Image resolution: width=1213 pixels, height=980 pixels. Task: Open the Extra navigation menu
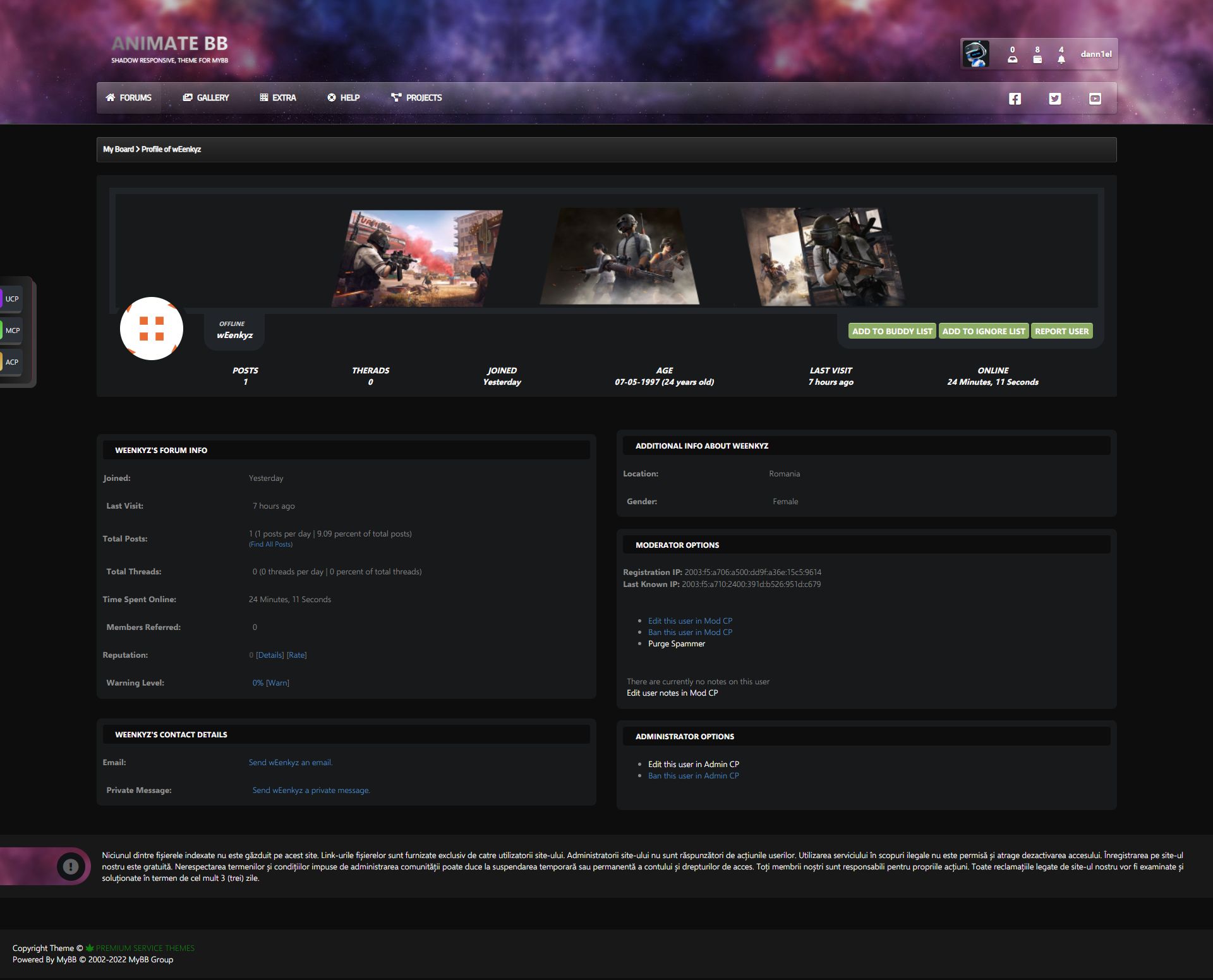[277, 98]
